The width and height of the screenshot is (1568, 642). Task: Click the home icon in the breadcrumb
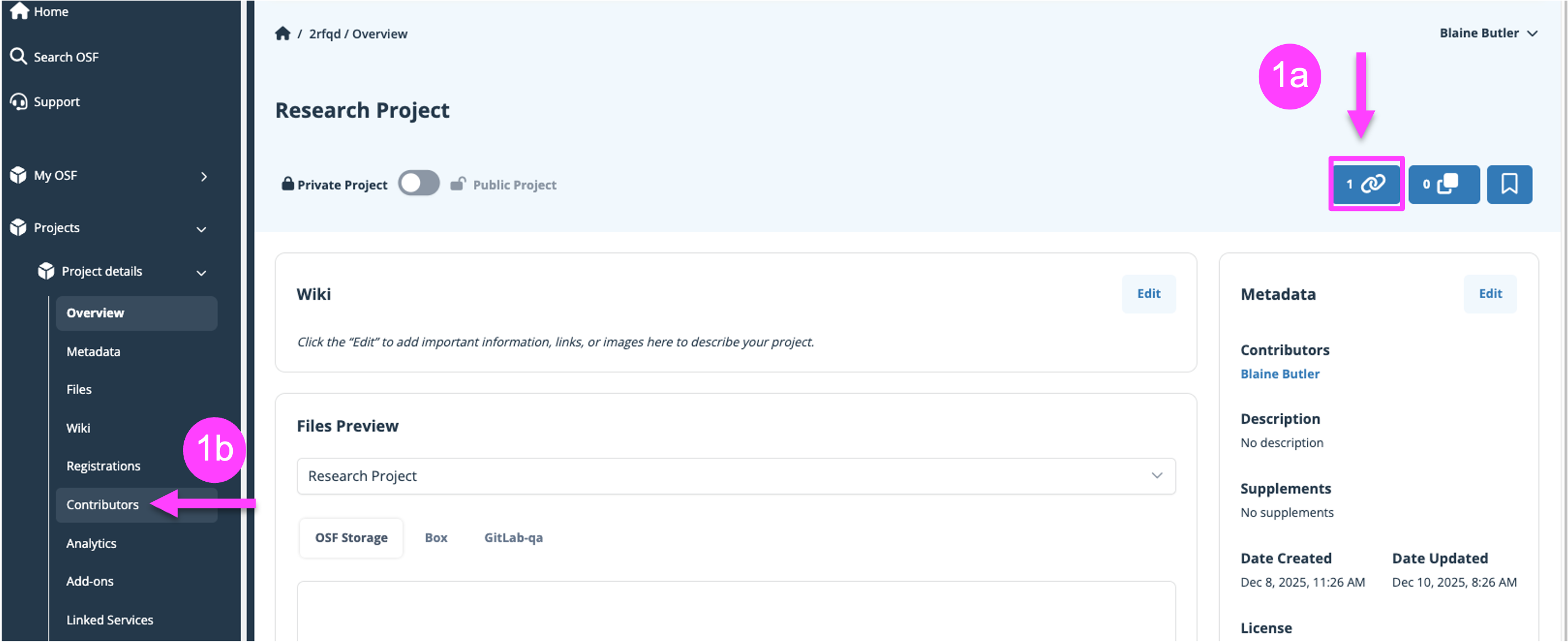(282, 34)
